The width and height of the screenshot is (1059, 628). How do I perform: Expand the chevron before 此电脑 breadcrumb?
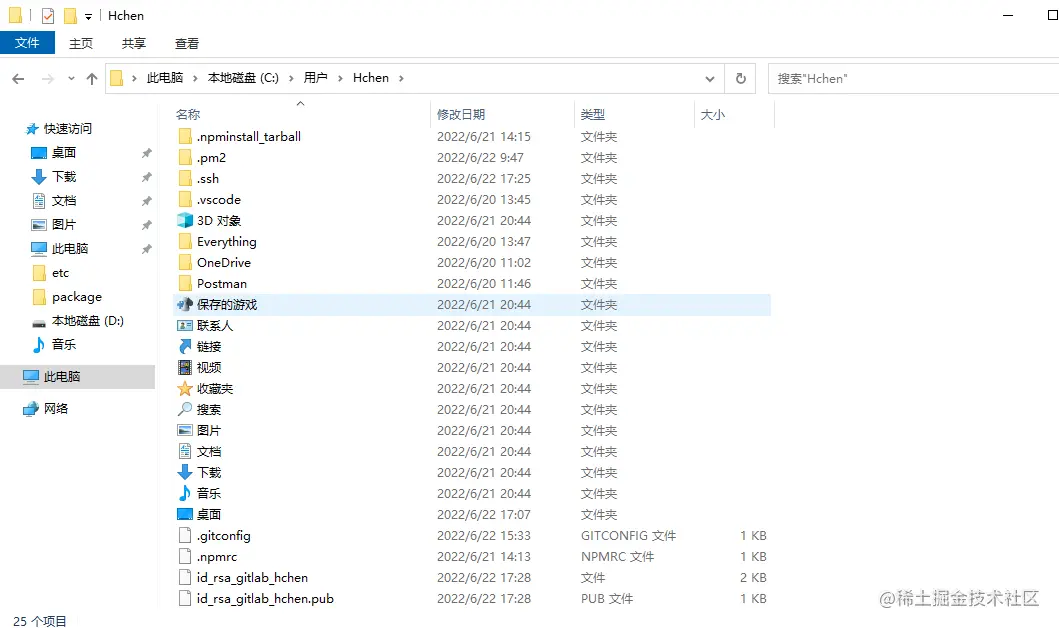coord(134,78)
